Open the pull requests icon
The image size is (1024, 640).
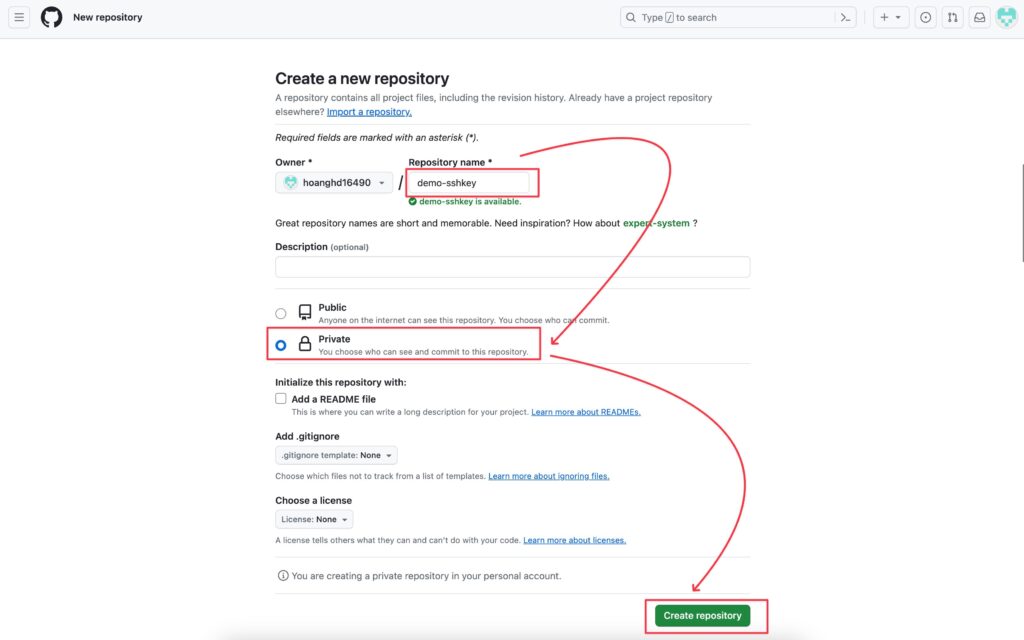pyautogui.click(x=953, y=18)
